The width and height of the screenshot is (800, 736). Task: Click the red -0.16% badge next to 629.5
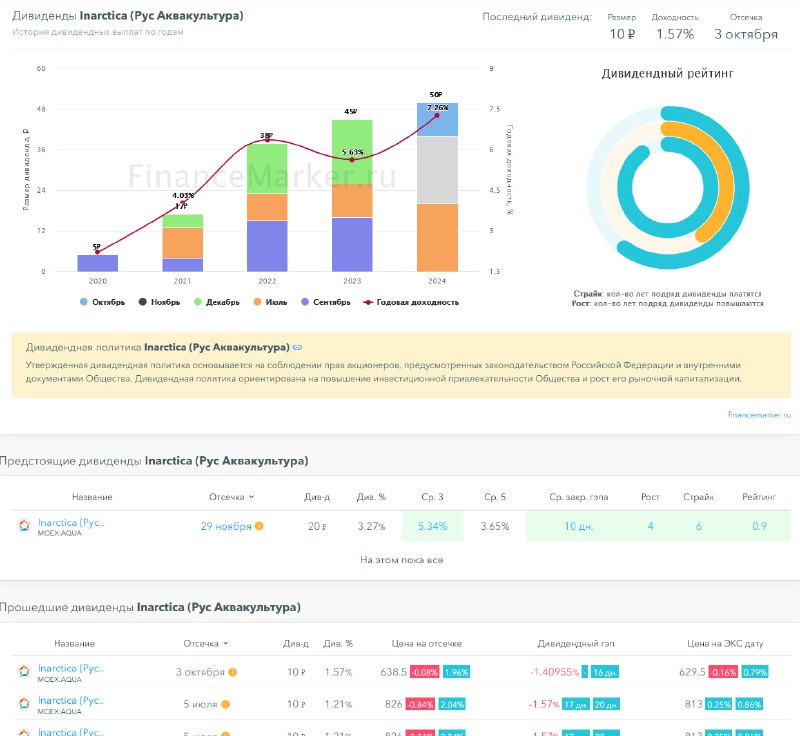722,672
